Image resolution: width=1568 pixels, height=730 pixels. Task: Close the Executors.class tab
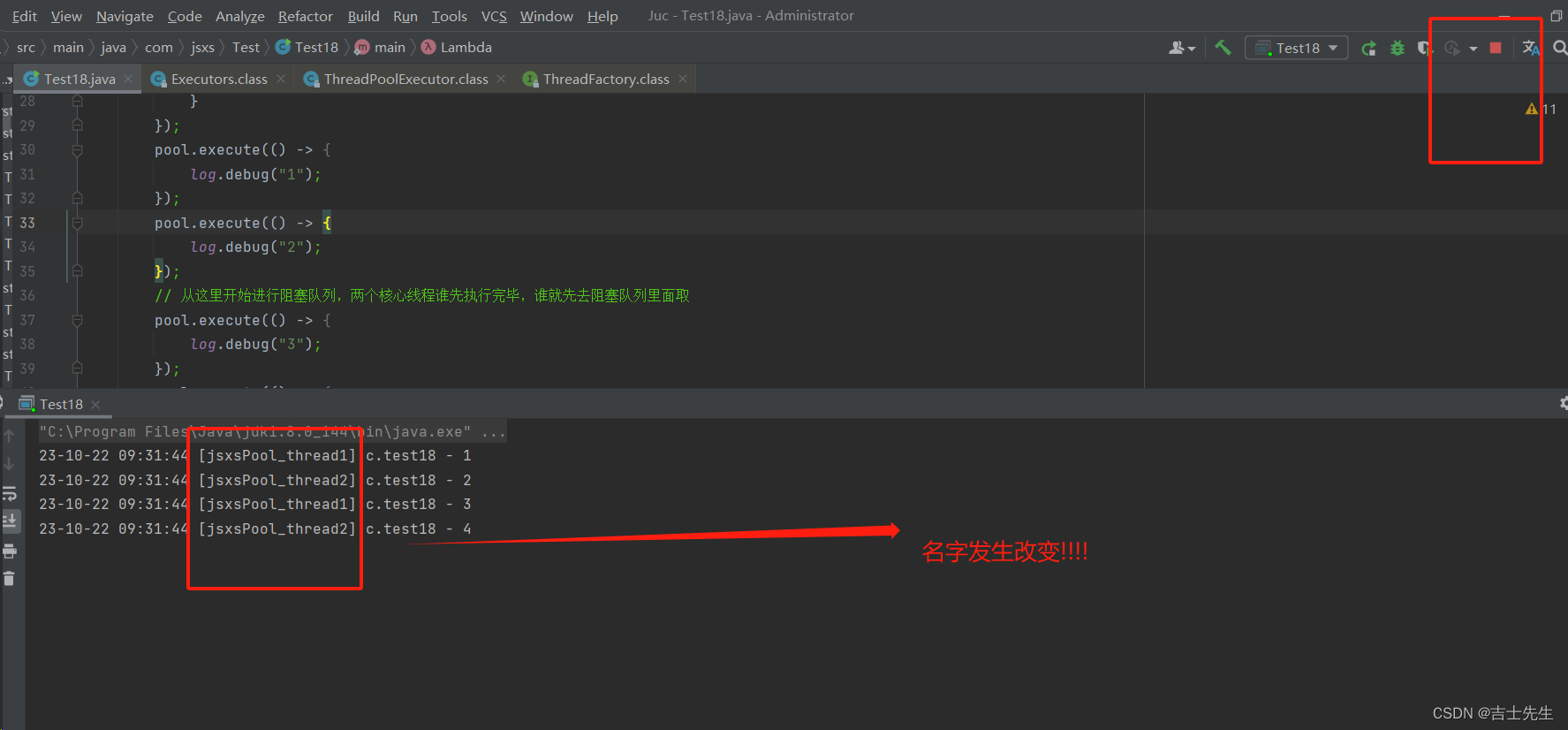click(281, 79)
